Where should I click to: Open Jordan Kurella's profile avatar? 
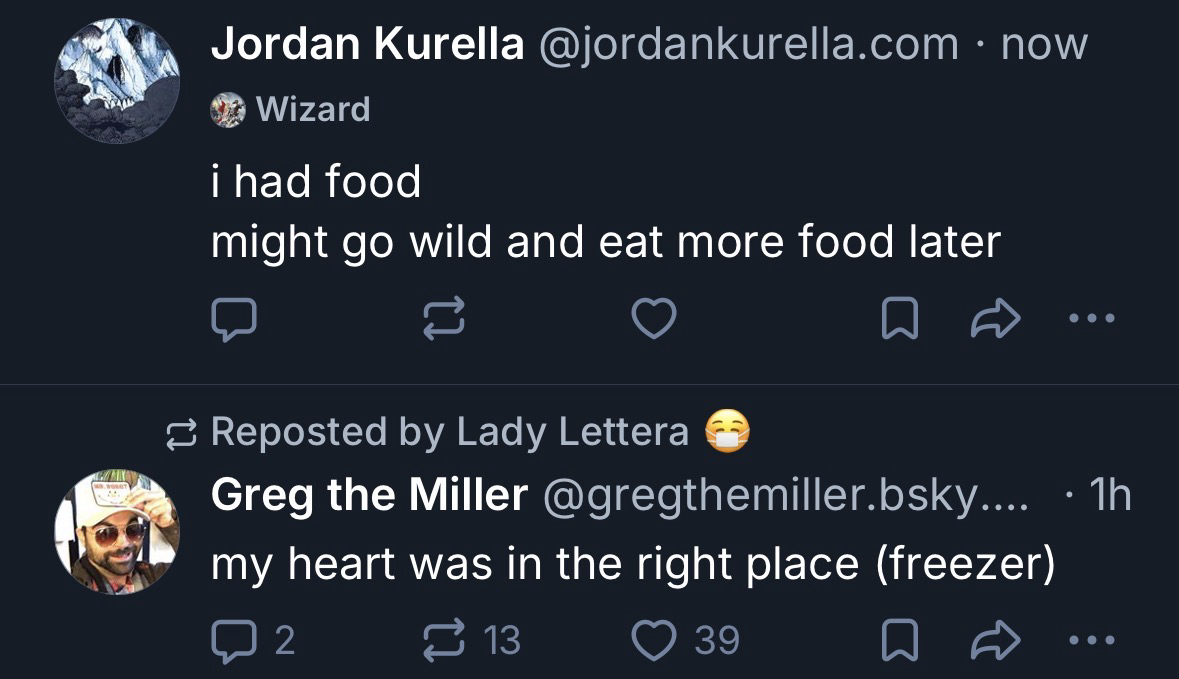(117, 81)
